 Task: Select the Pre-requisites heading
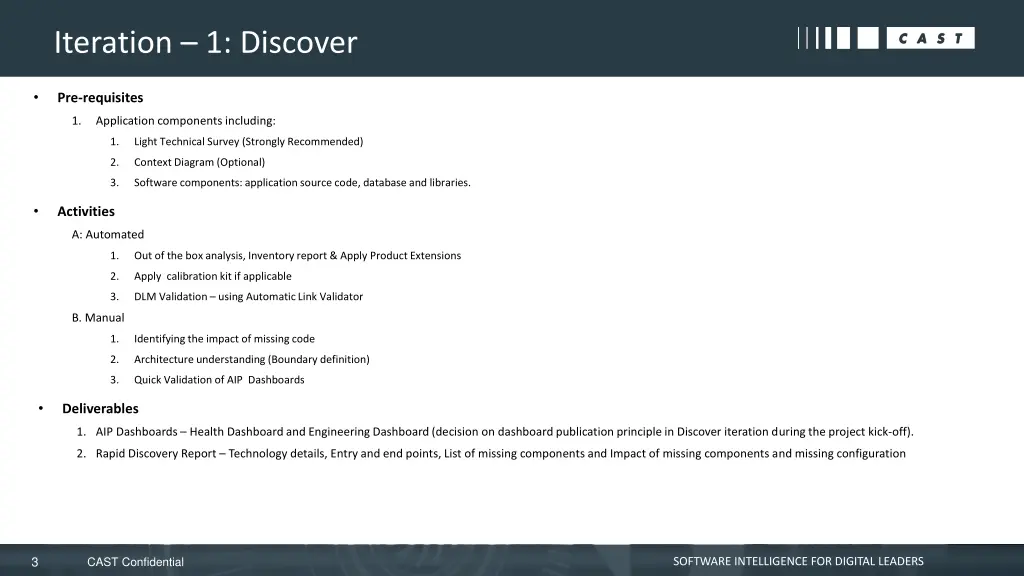(99, 97)
